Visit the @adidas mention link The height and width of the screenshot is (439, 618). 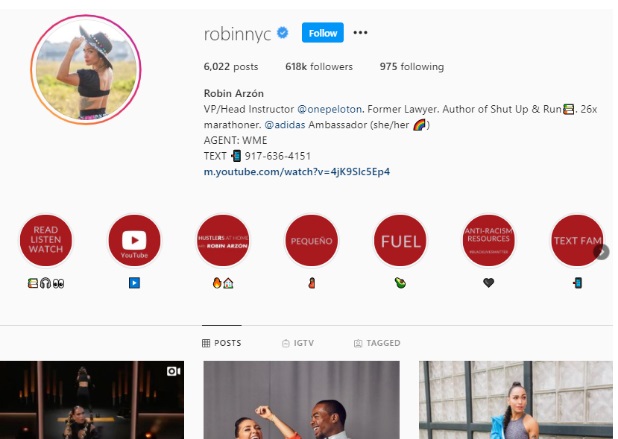(285, 125)
